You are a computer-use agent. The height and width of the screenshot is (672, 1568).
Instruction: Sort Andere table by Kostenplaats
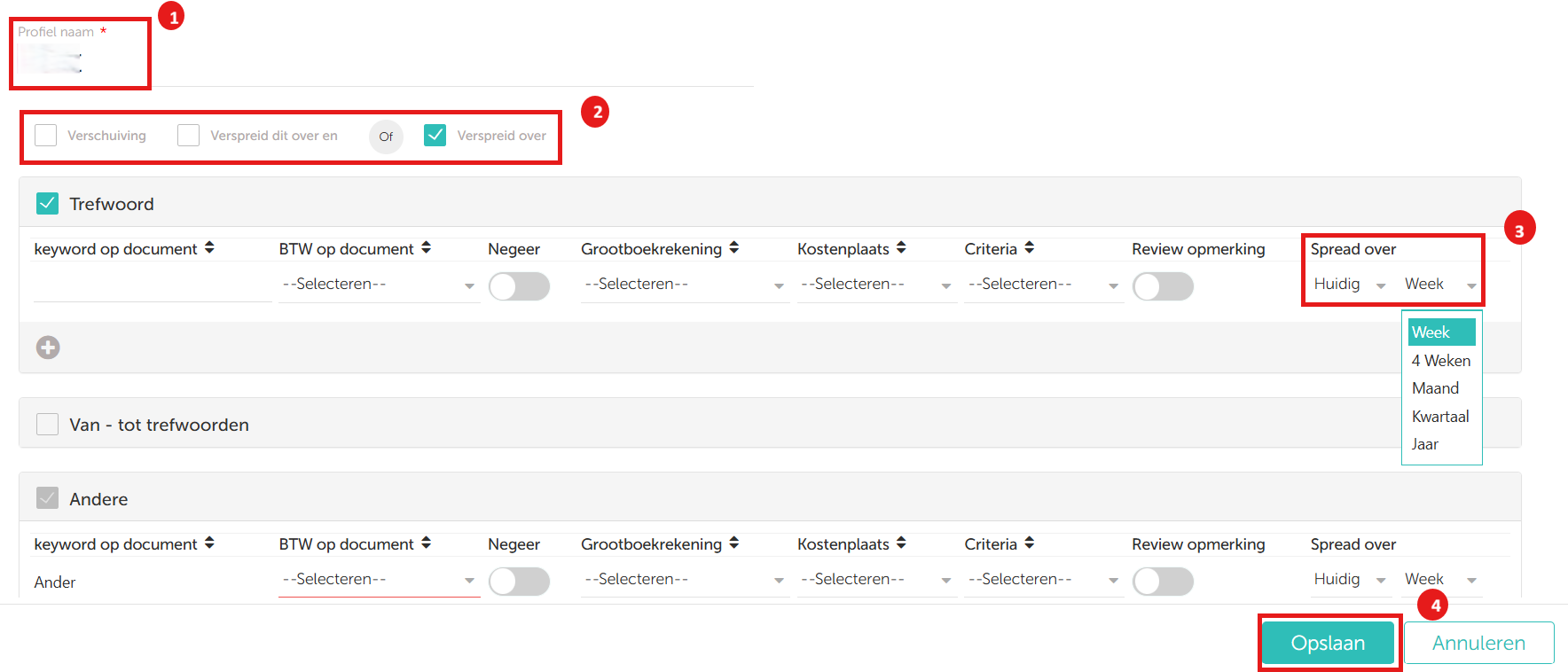pyautogui.click(x=901, y=543)
